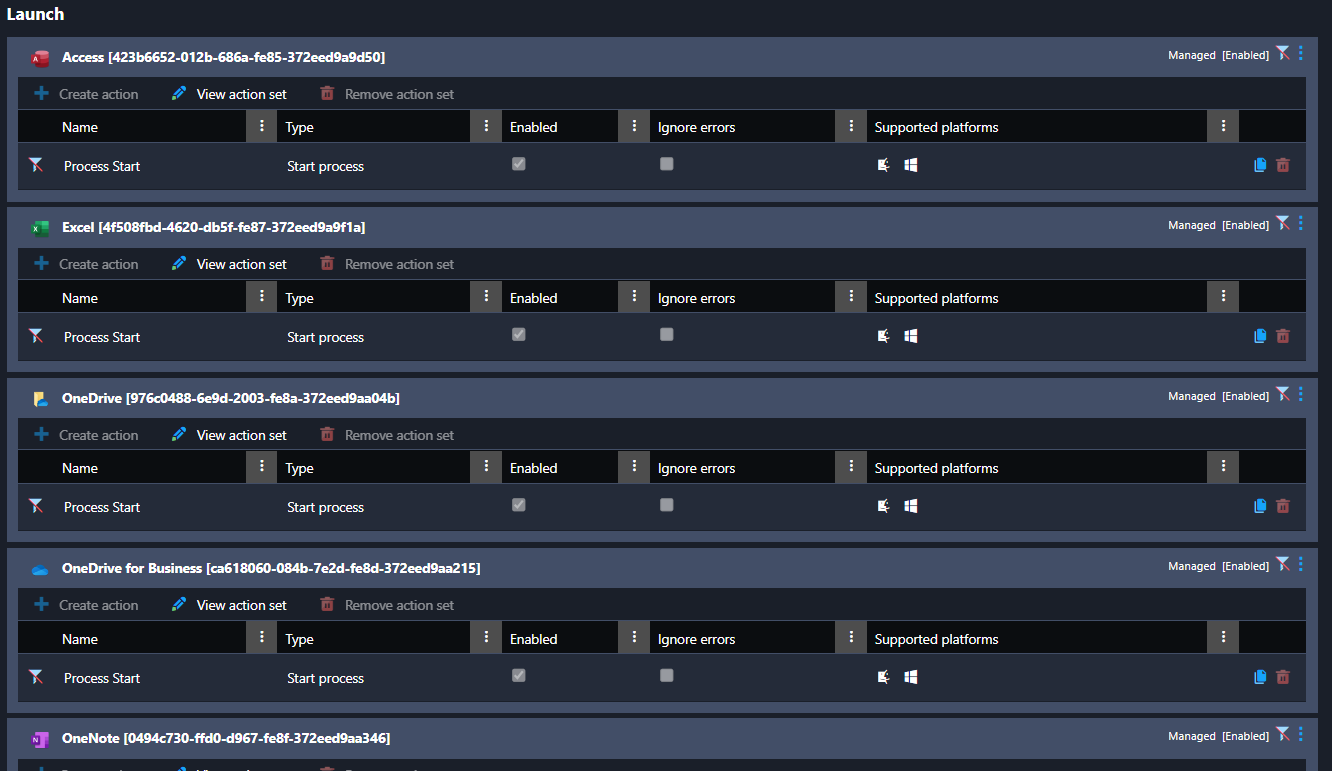Image resolution: width=1332 pixels, height=771 pixels.
Task: Copy the Process Start action under Access
Action: (1260, 165)
